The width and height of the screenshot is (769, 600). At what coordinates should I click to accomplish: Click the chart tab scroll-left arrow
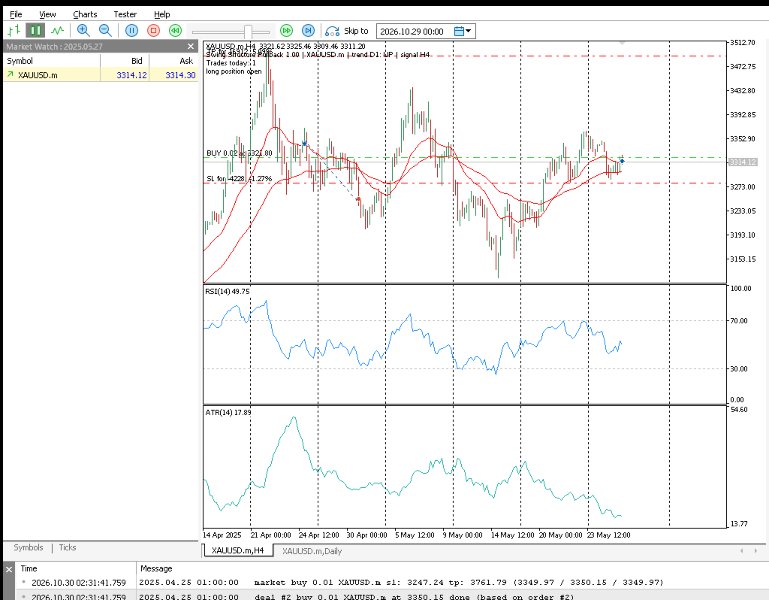click(x=742, y=551)
